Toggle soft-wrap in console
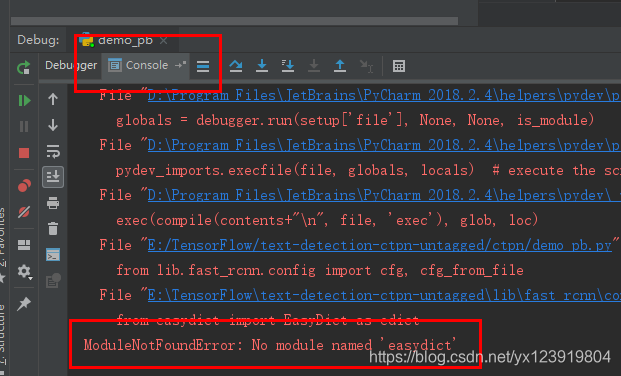621x376 pixels. pyautogui.click(x=53, y=151)
